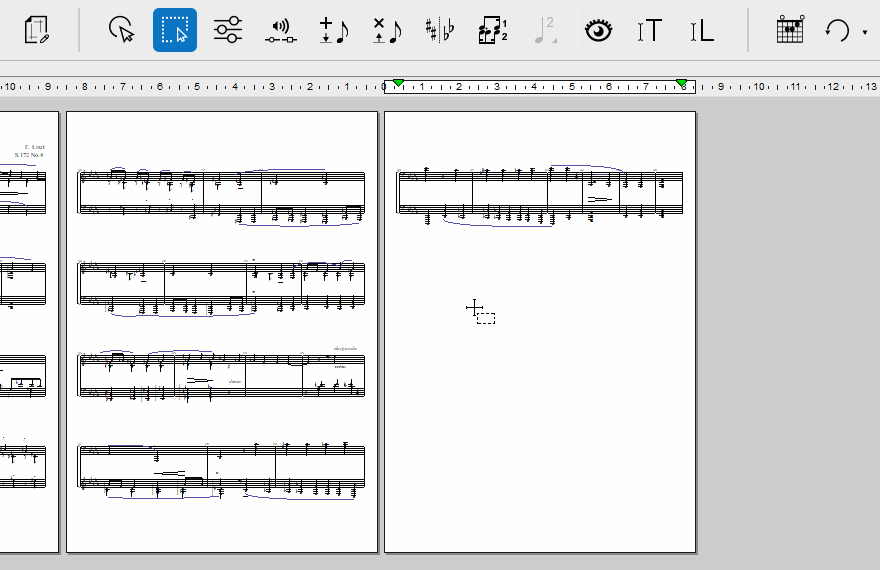Screen dimensions: 880x570
Task: Select the last page with single system
Action: click(x=540, y=332)
